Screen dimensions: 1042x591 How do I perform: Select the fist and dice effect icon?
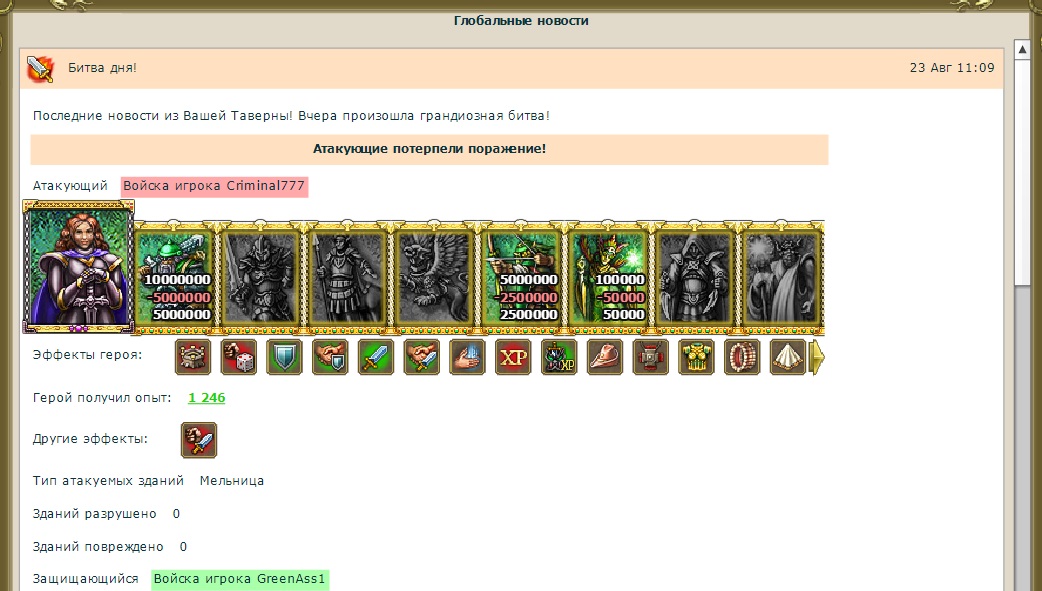point(239,357)
